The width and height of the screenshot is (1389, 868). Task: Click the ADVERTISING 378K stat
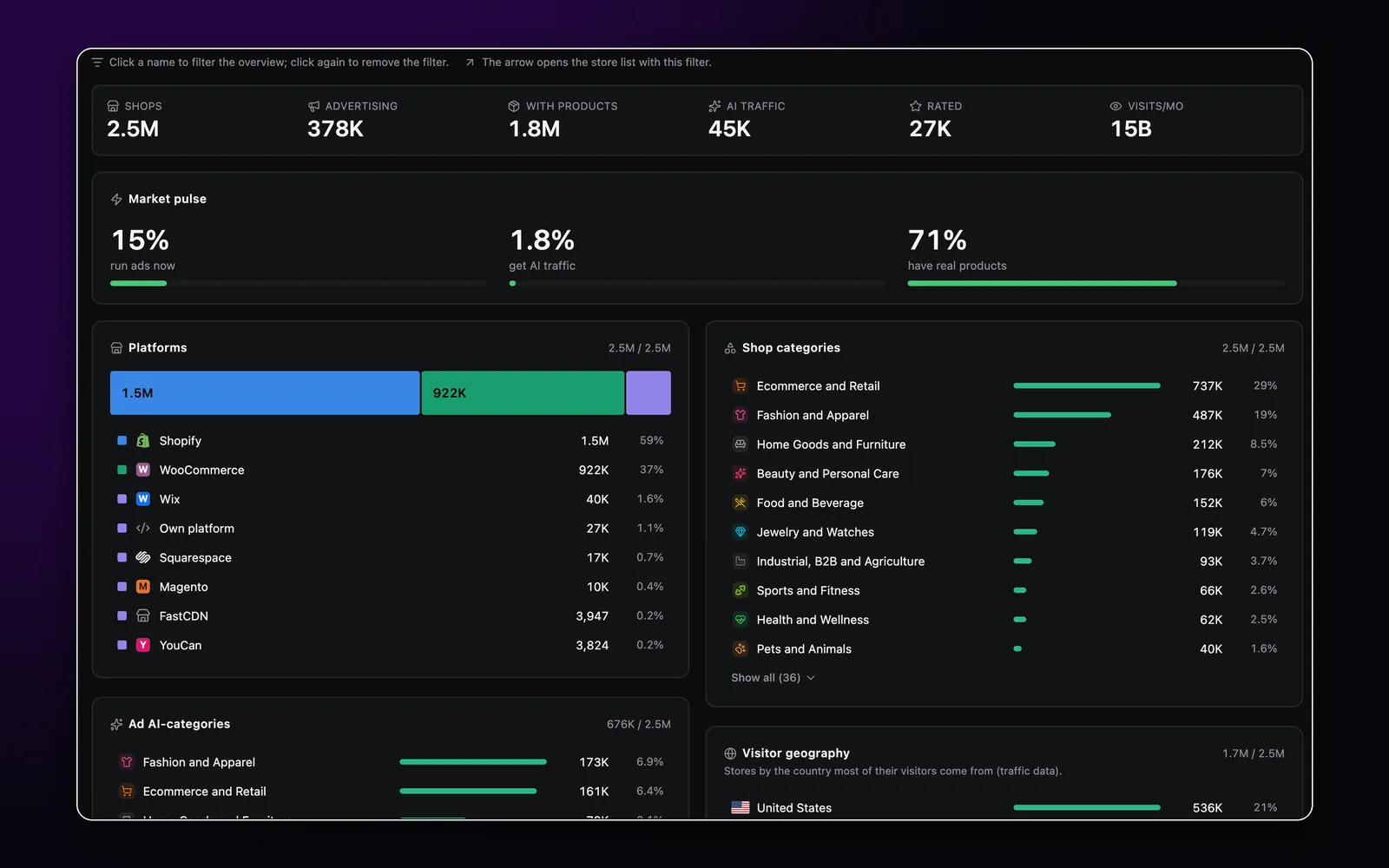[x=352, y=120]
